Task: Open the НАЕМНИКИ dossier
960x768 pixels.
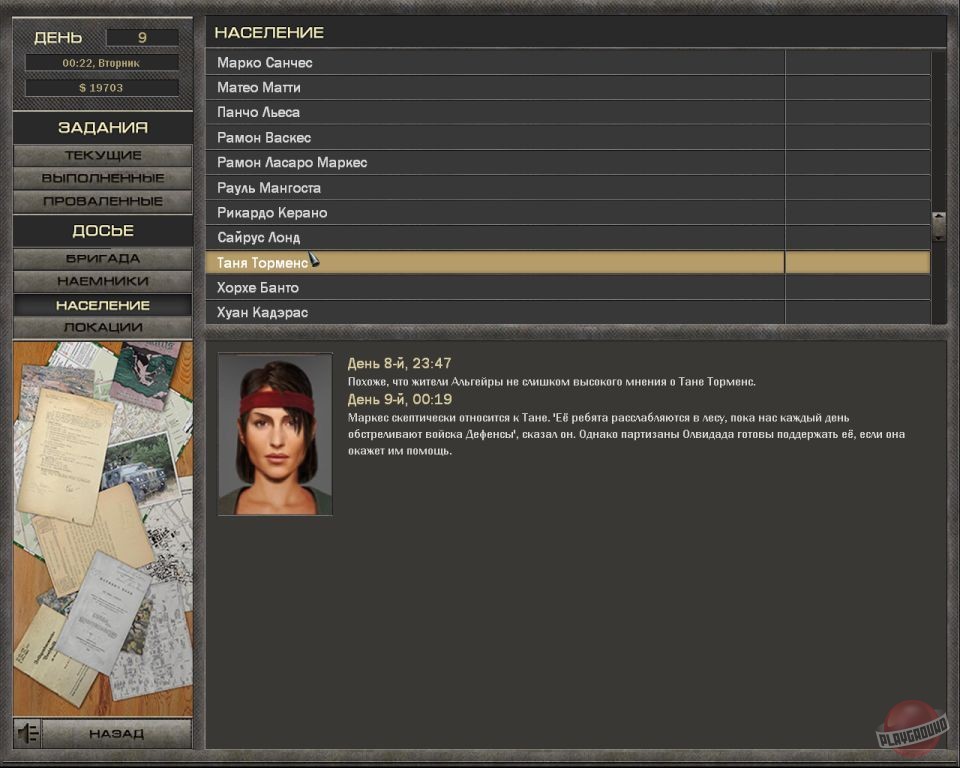Action: click(103, 282)
